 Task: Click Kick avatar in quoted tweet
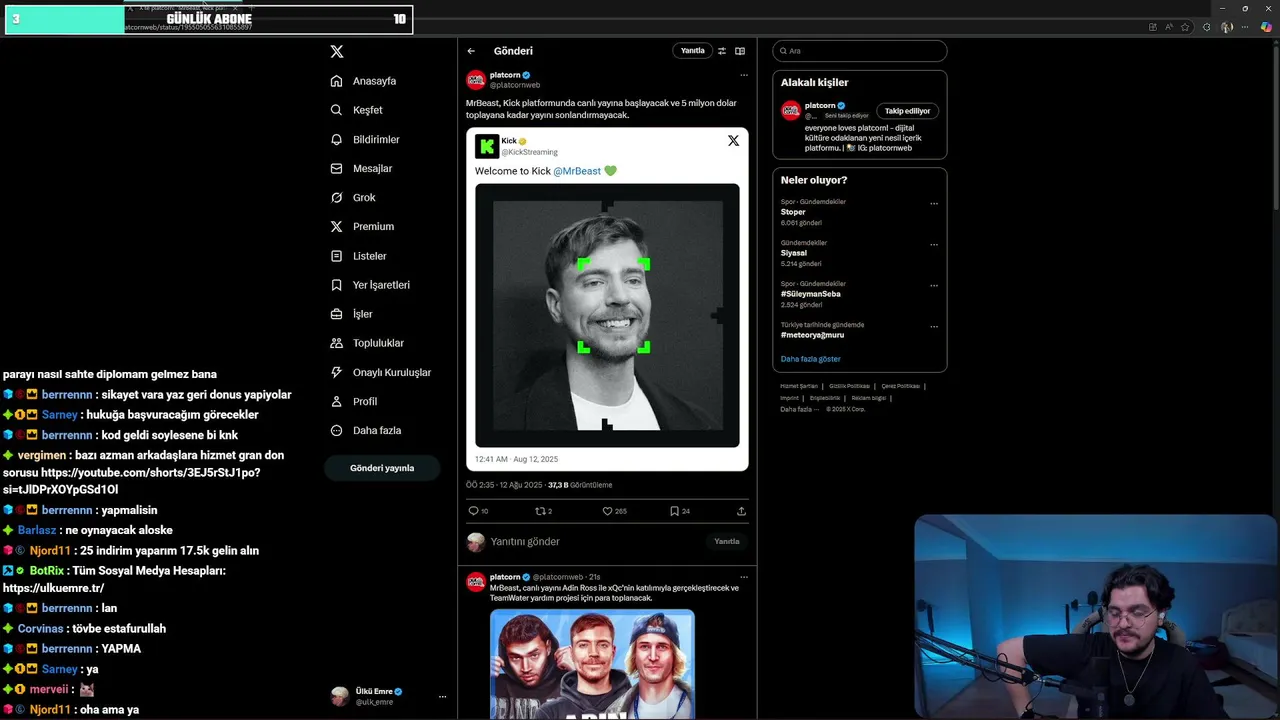[x=487, y=146]
